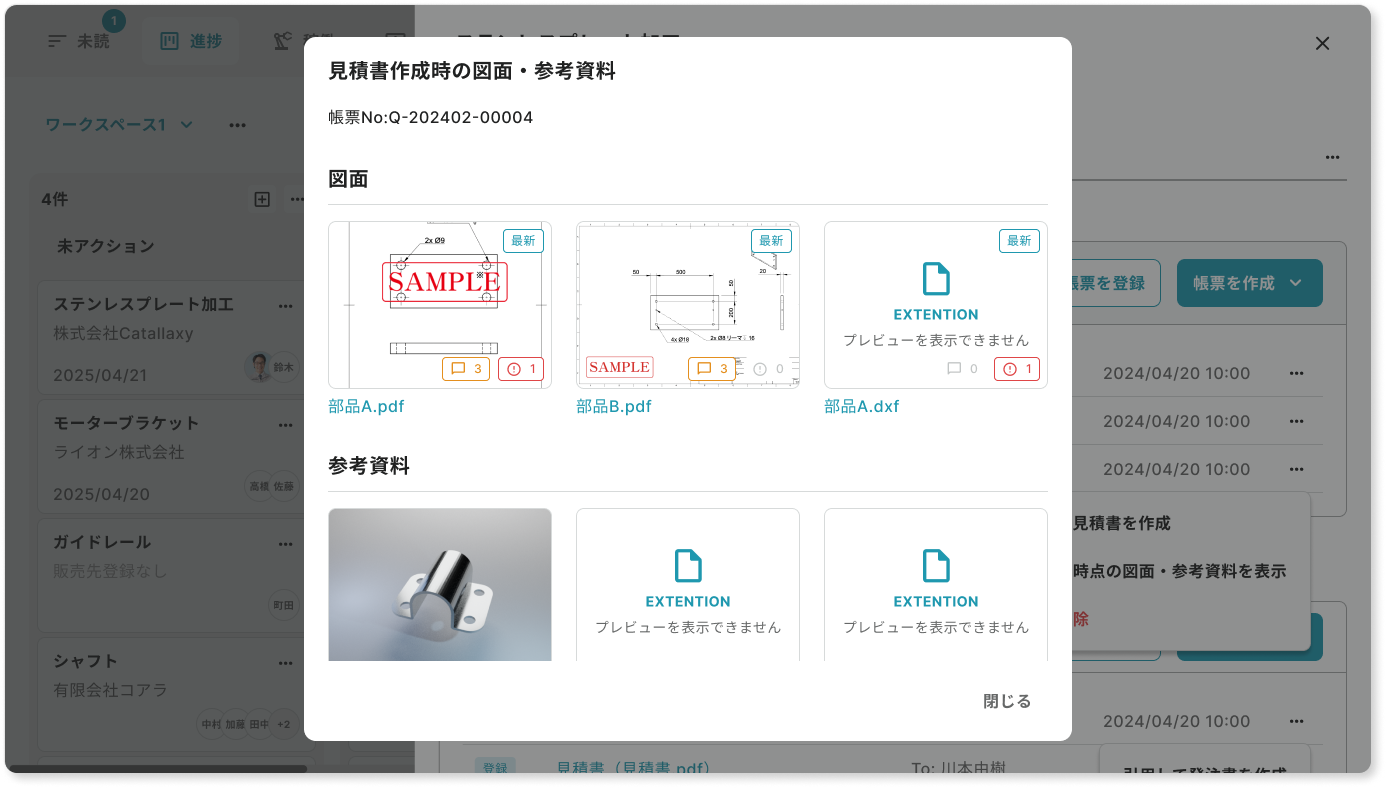The height and width of the screenshot is (788, 1386).
Task: Click 最新 badge on 部品A.pdf
Action: pos(523,240)
